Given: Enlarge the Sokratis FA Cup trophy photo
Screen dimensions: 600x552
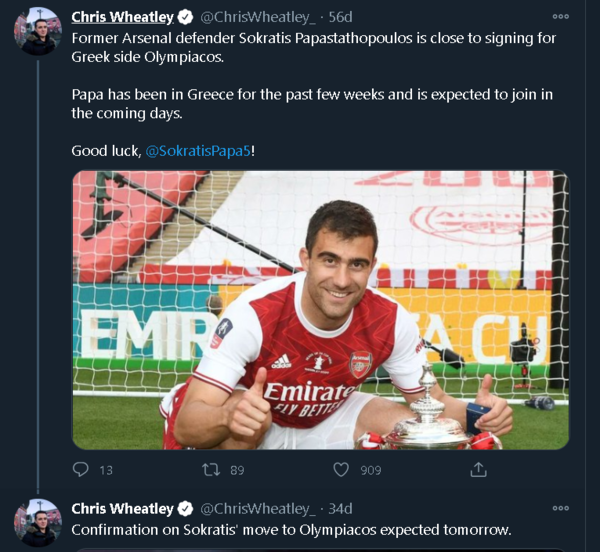Looking at the screenshot, I should pyautogui.click(x=320, y=310).
